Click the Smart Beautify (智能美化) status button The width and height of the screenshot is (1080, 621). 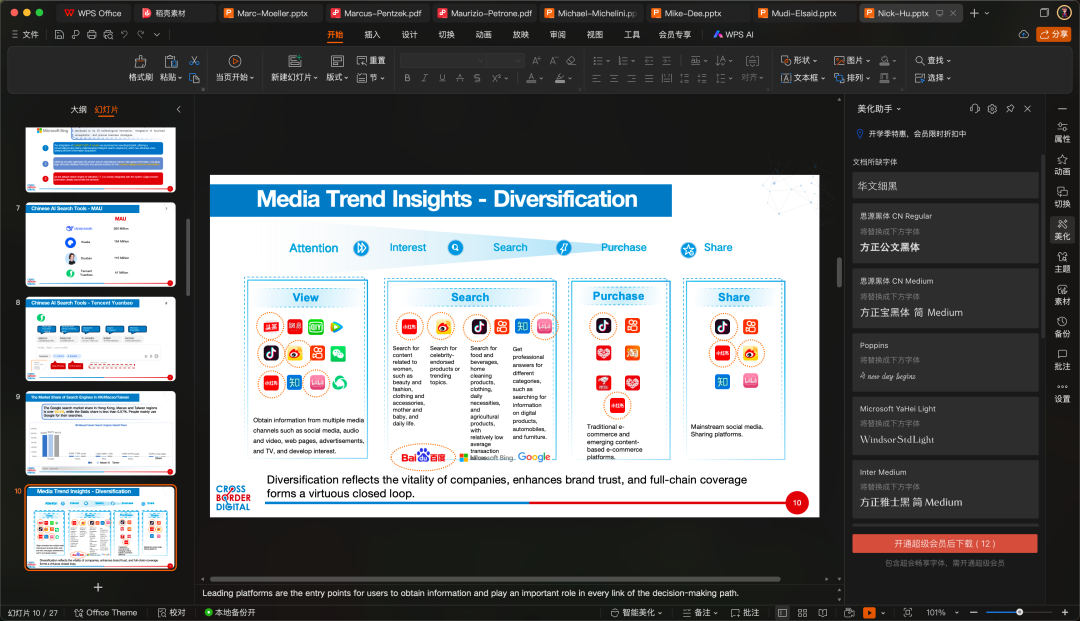[x=636, y=612]
